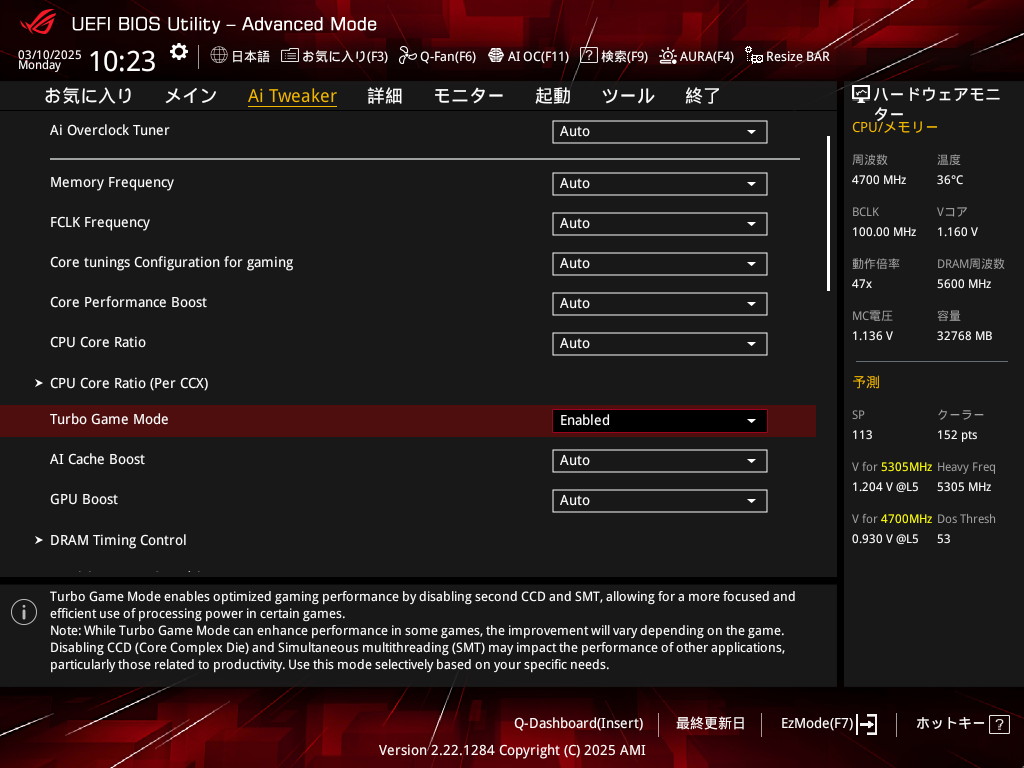Select Core Performance Boost label
This screenshot has width=1024, height=768.
click(x=128, y=302)
